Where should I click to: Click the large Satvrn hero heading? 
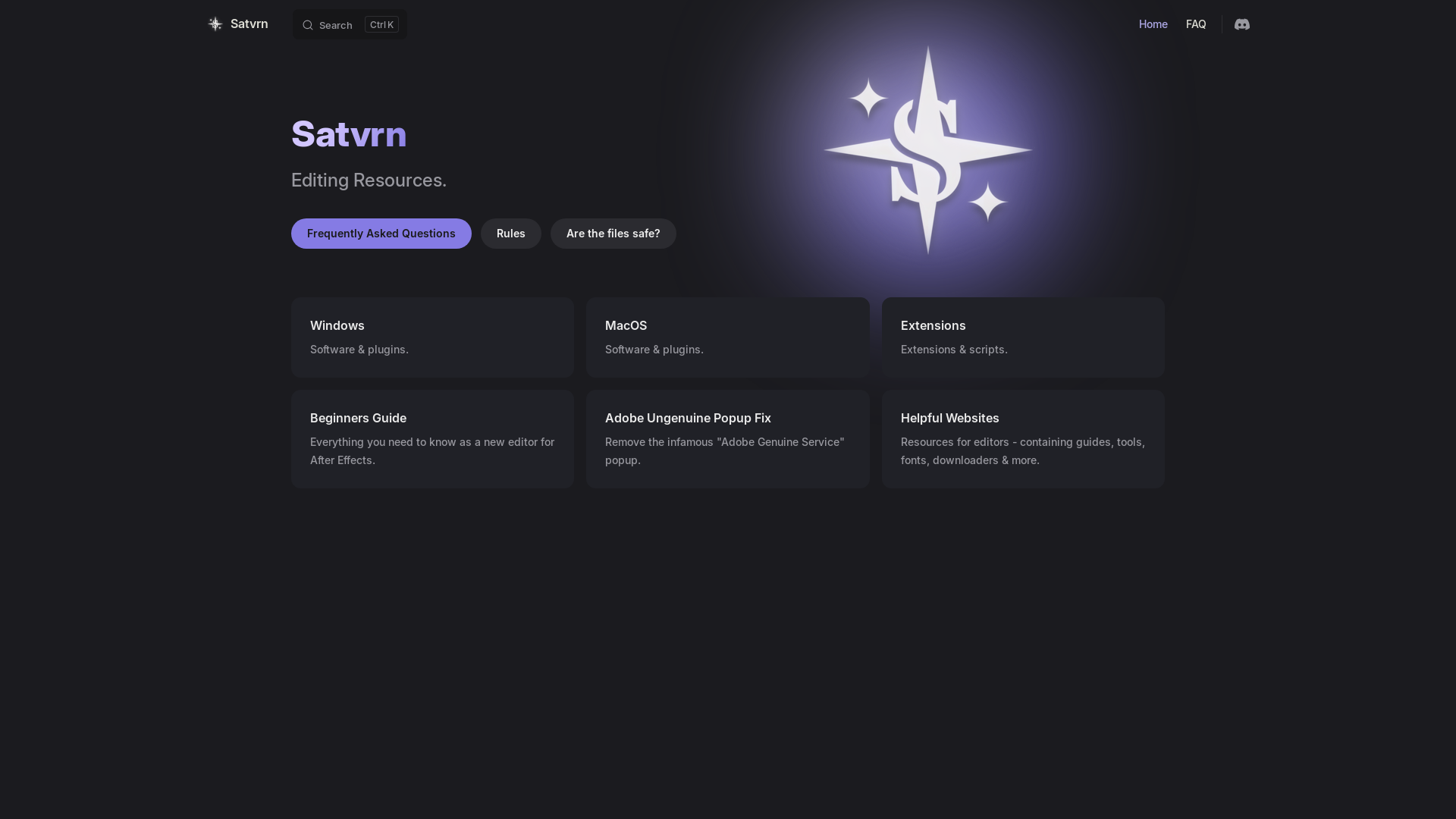tap(349, 134)
